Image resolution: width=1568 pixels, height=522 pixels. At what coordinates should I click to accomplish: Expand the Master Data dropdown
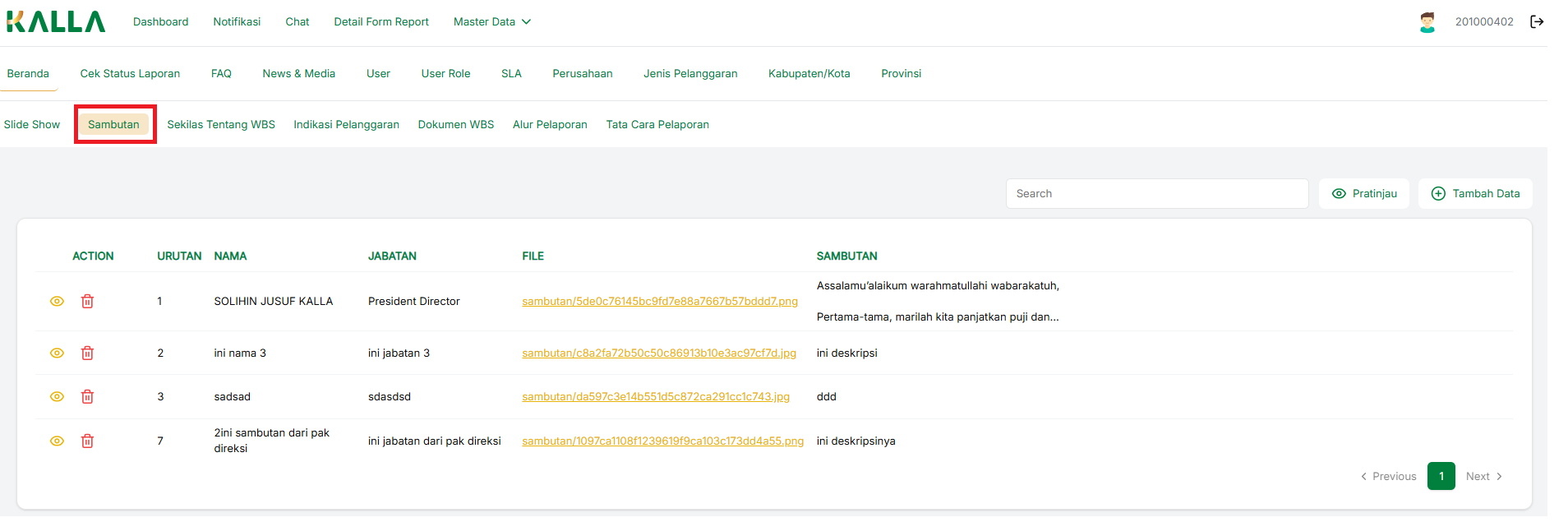click(x=491, y=22)
